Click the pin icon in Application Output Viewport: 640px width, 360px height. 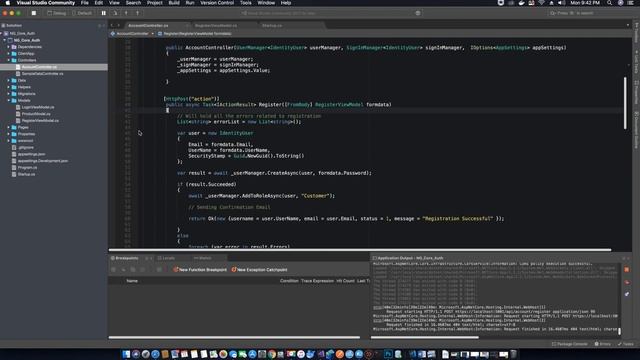pos(627,294)
